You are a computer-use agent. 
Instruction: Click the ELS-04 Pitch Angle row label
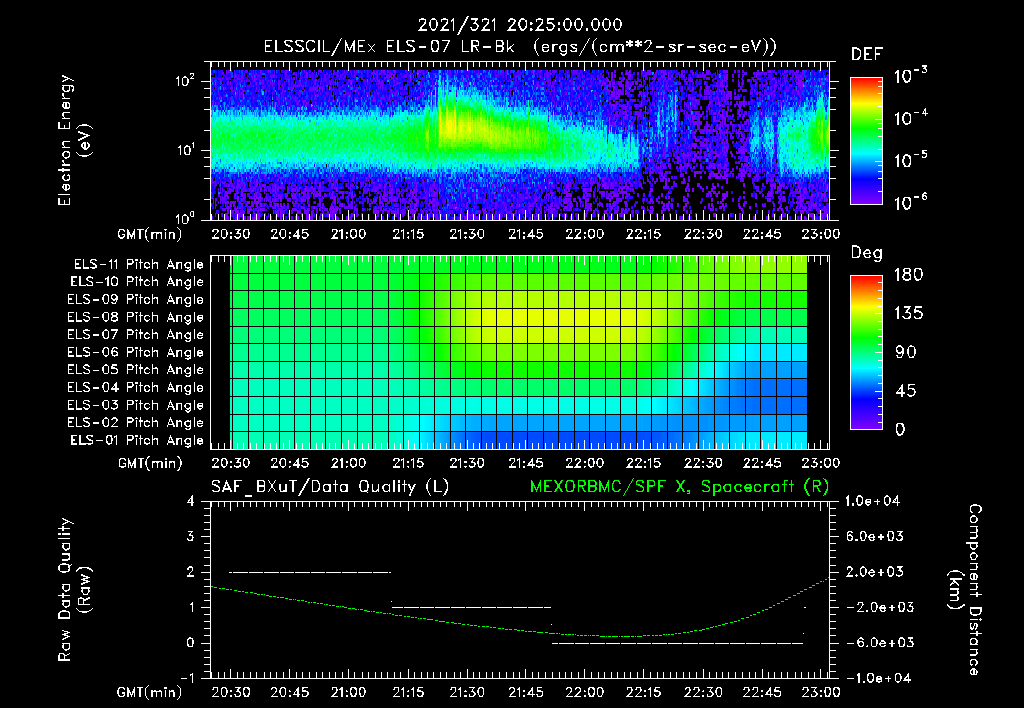[135, 387]
